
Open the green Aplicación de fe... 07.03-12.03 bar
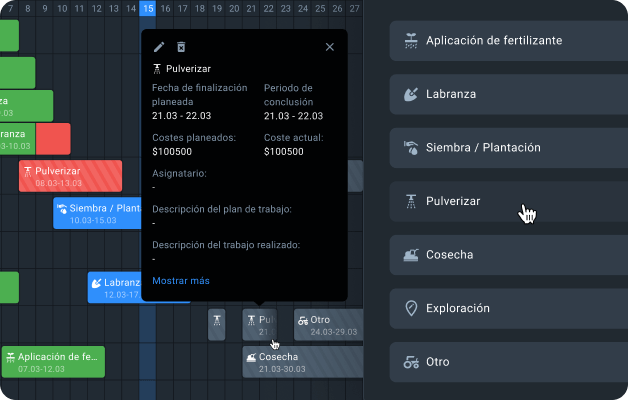coord(53,362)
